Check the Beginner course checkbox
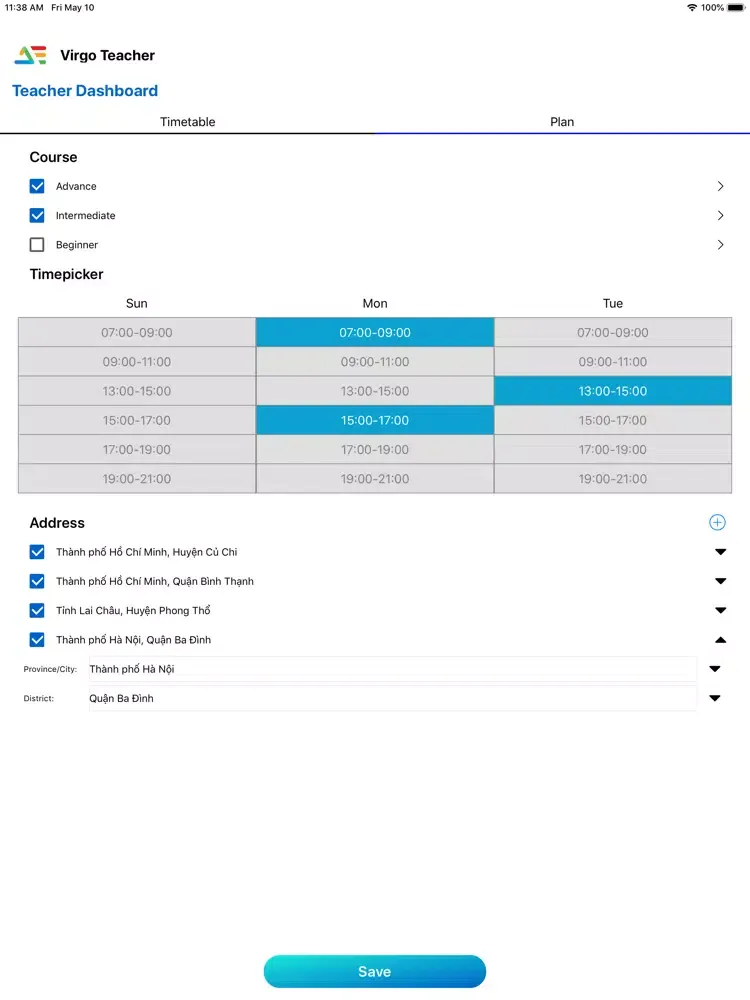 (x=37, y=245)
